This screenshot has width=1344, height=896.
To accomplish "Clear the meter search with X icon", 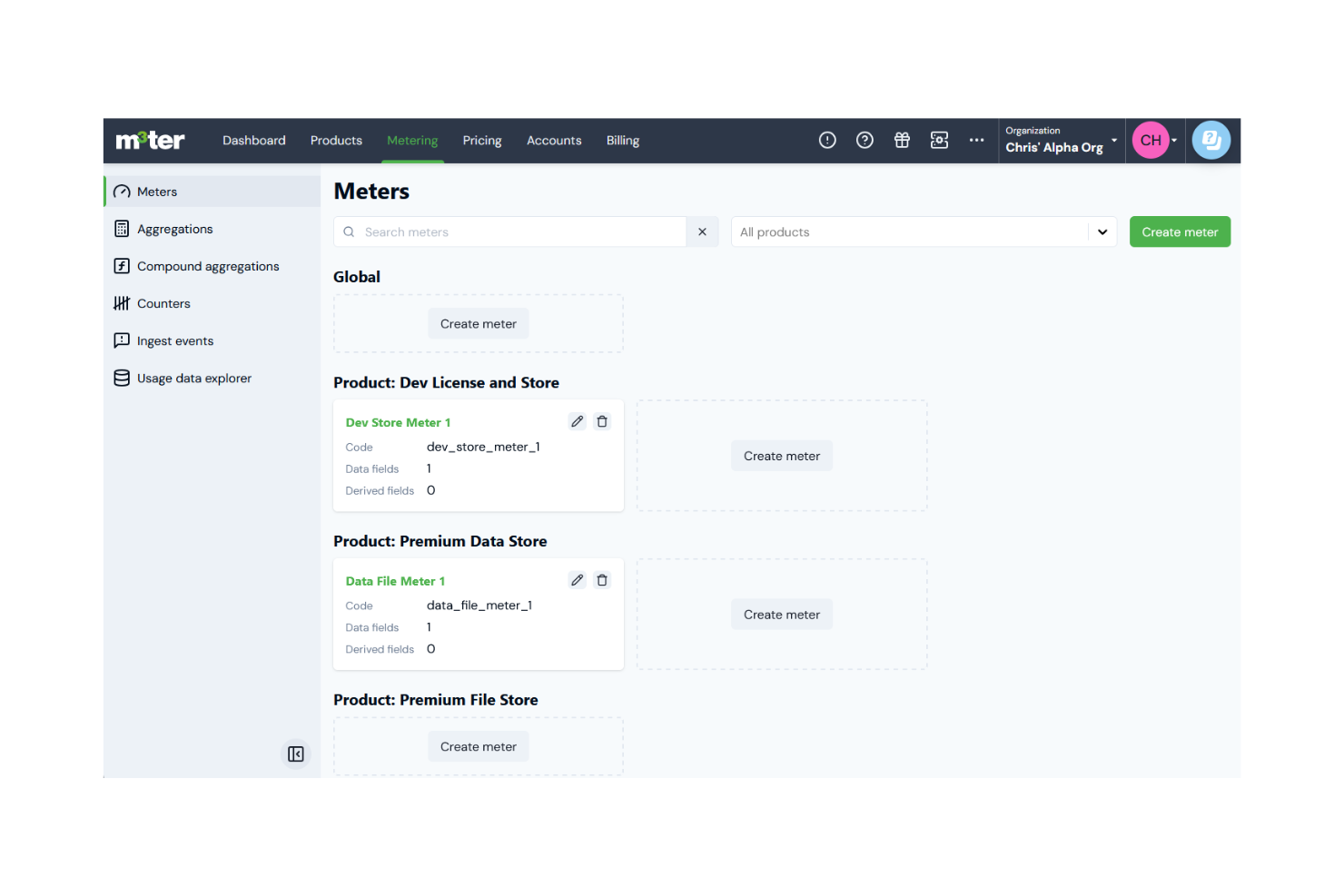I will 702,231.
